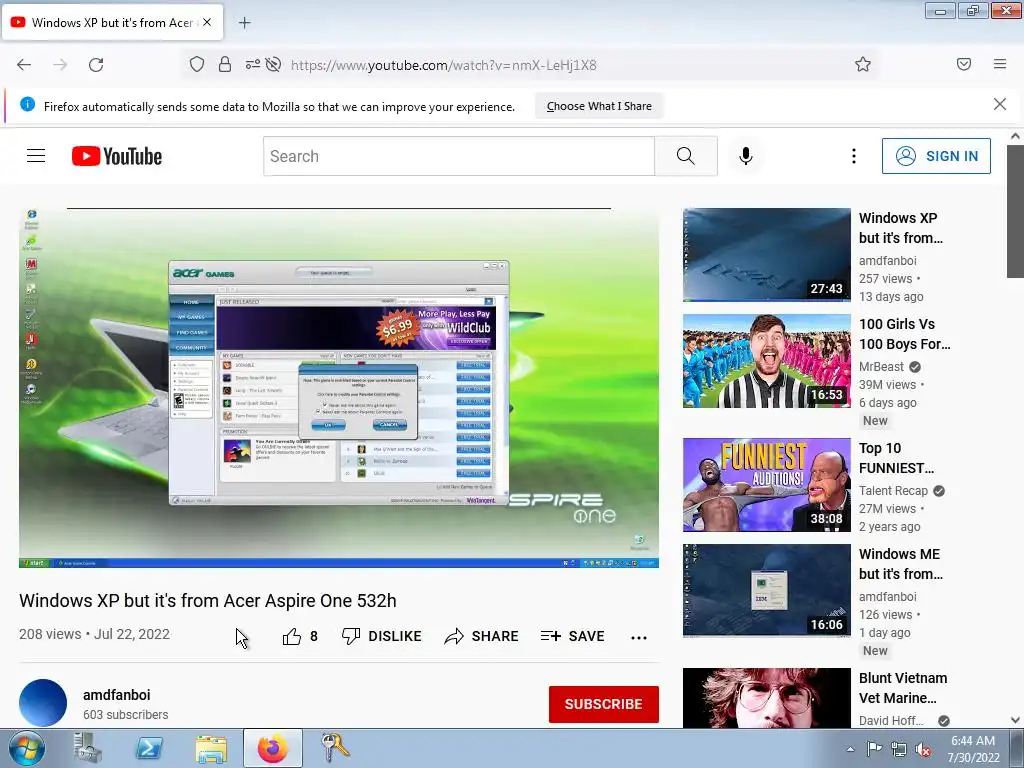Dismiss the Firefox data notification bar

coord(1000,104)
